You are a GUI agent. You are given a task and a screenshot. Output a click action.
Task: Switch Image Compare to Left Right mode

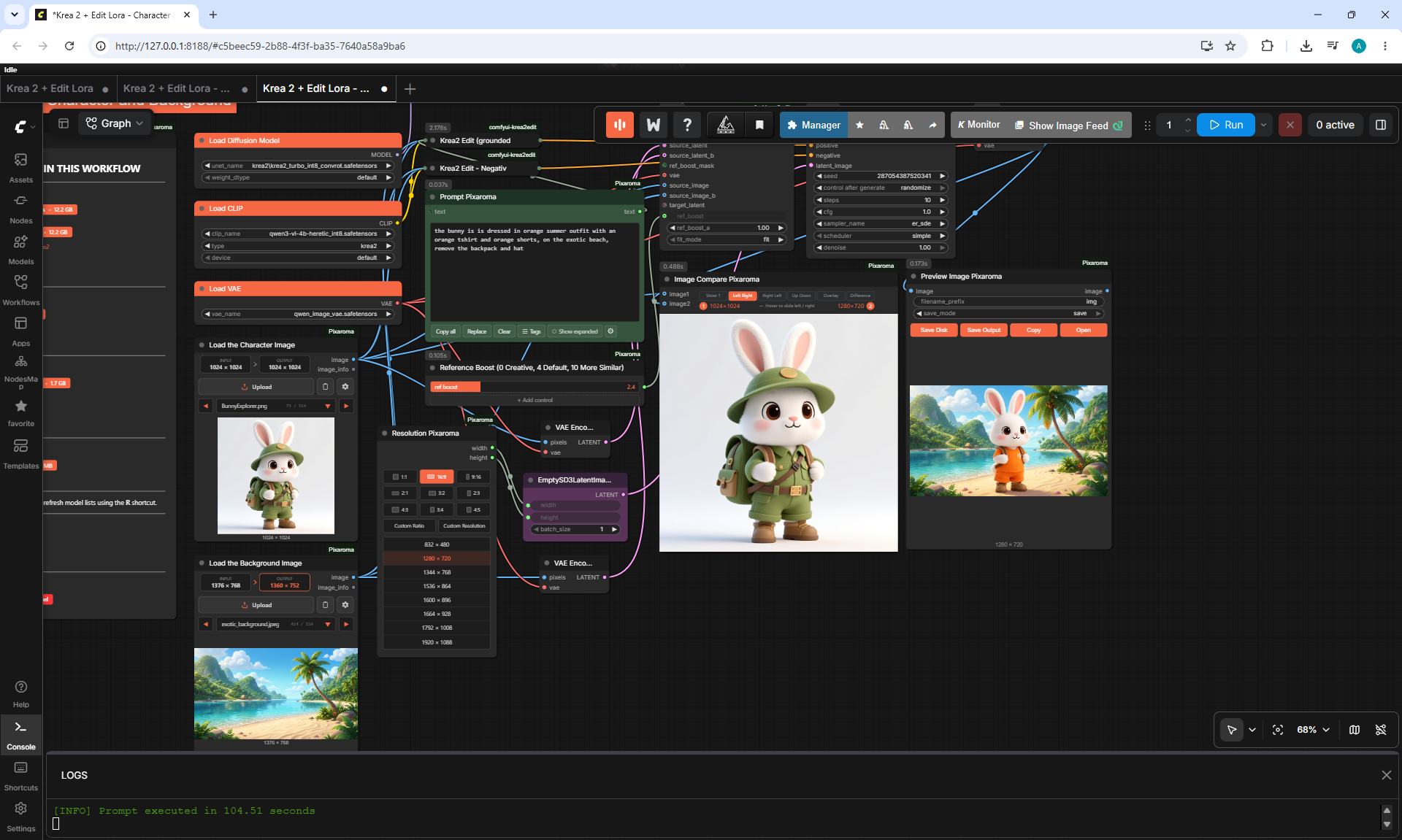[742, 296]
